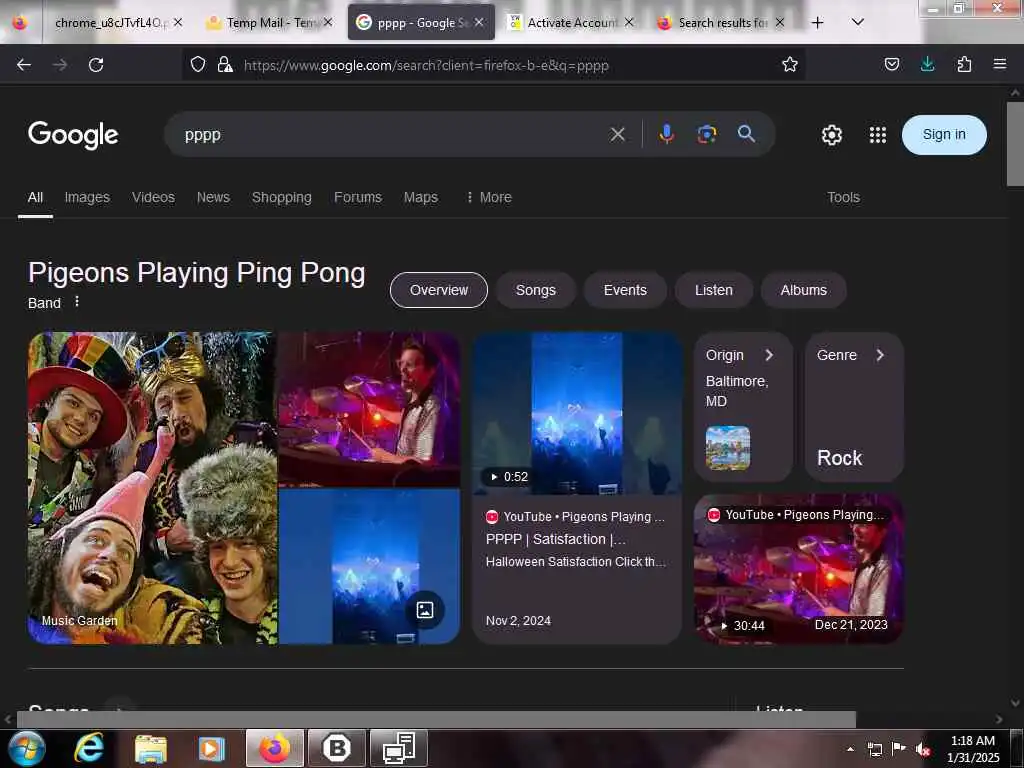Expand the More search filters
The width and height of the screenshot is (1024, 768).
click(x=488, y=197)
